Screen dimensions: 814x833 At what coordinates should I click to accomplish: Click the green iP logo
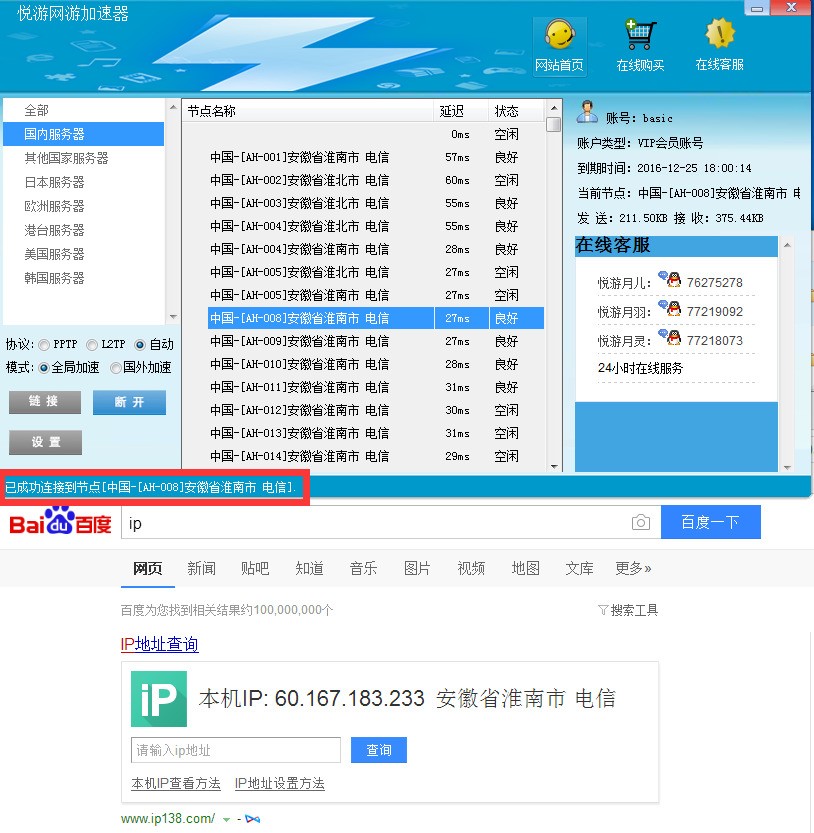coord(159,699)
